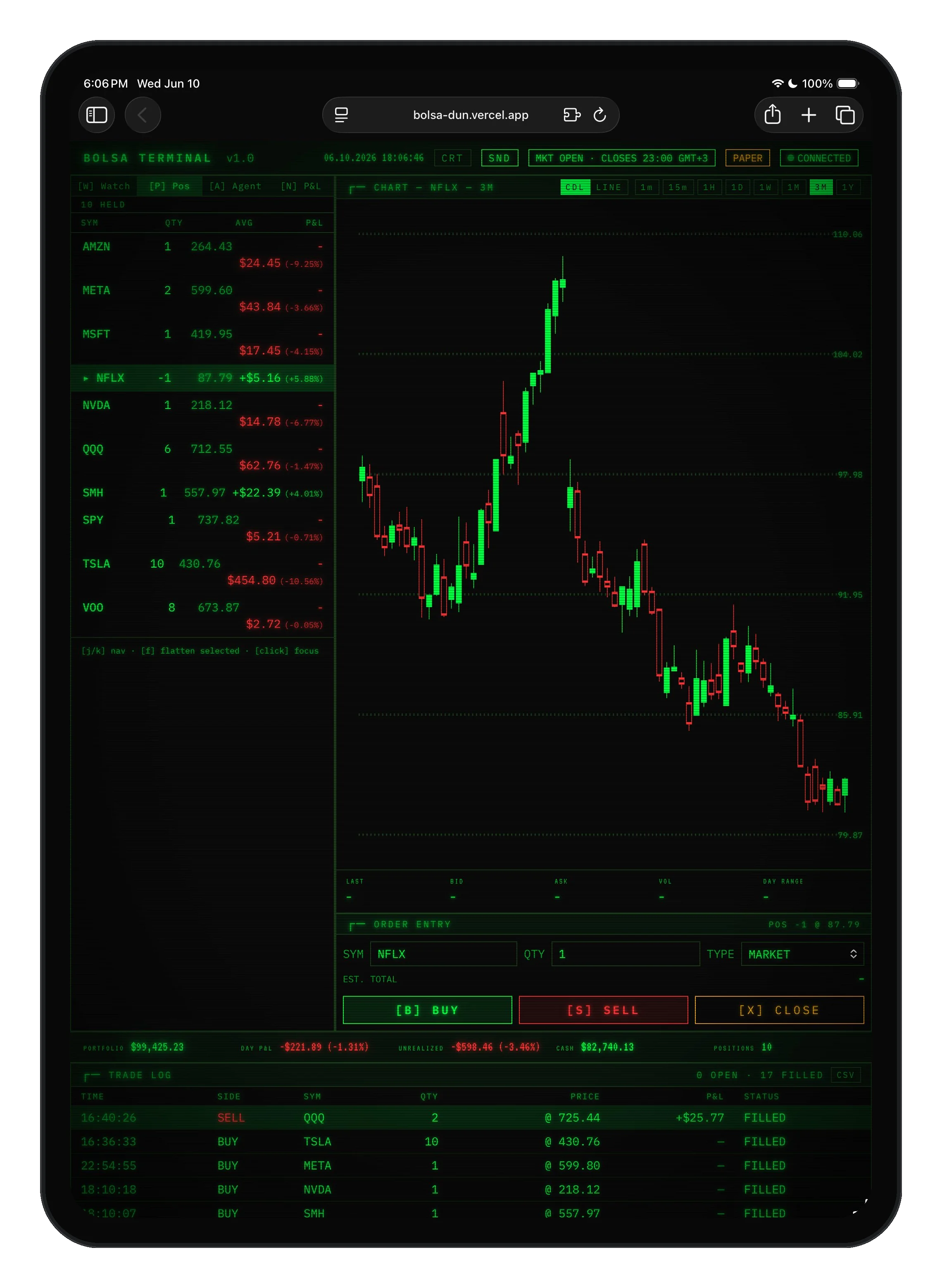Select the NVDA position row
This screenshot has width=942, height=1288.
(x=202, y=413)
